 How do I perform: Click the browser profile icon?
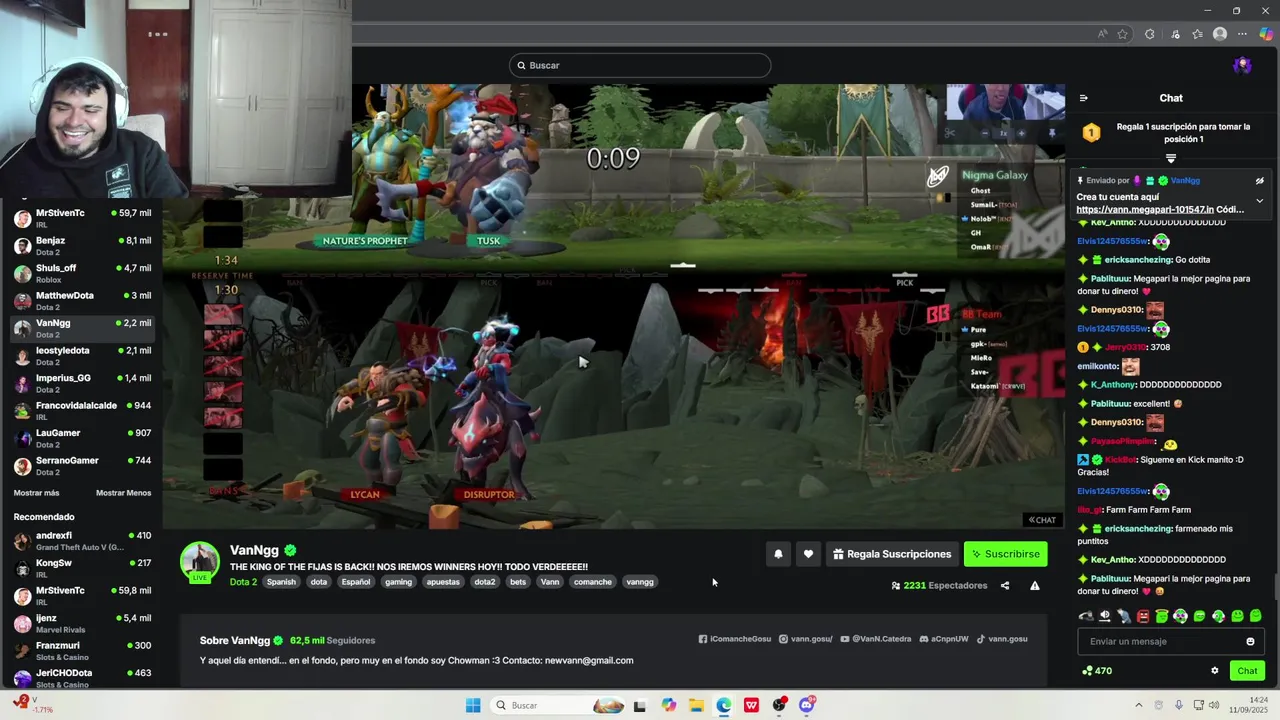[x=1219, y=34]
